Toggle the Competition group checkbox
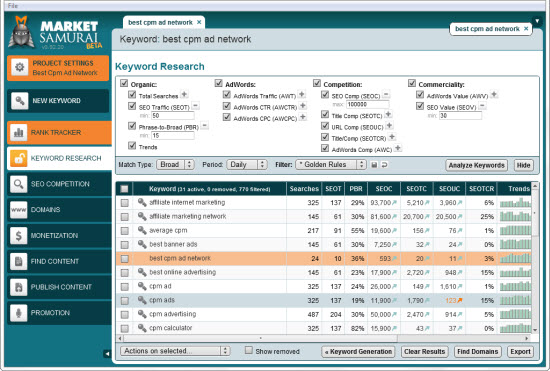 tap(317, 83)
